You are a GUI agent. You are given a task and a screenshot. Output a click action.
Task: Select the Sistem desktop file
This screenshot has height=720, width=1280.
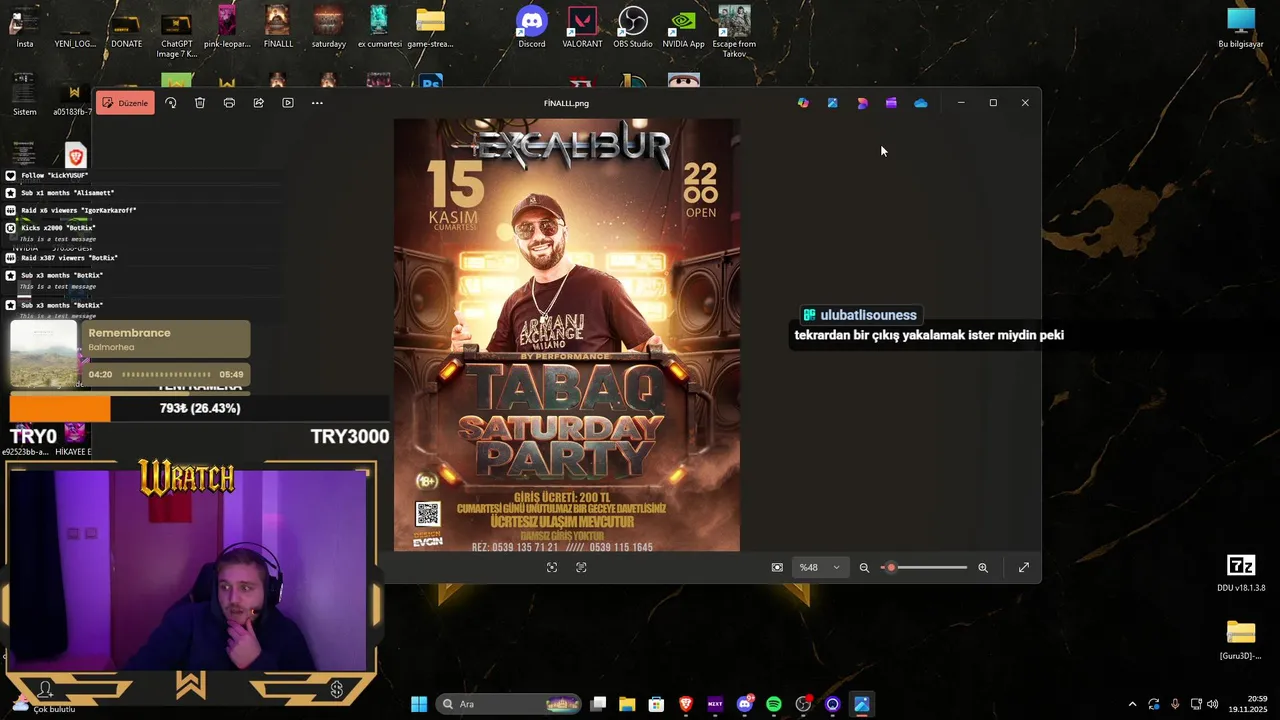(25, 95)
